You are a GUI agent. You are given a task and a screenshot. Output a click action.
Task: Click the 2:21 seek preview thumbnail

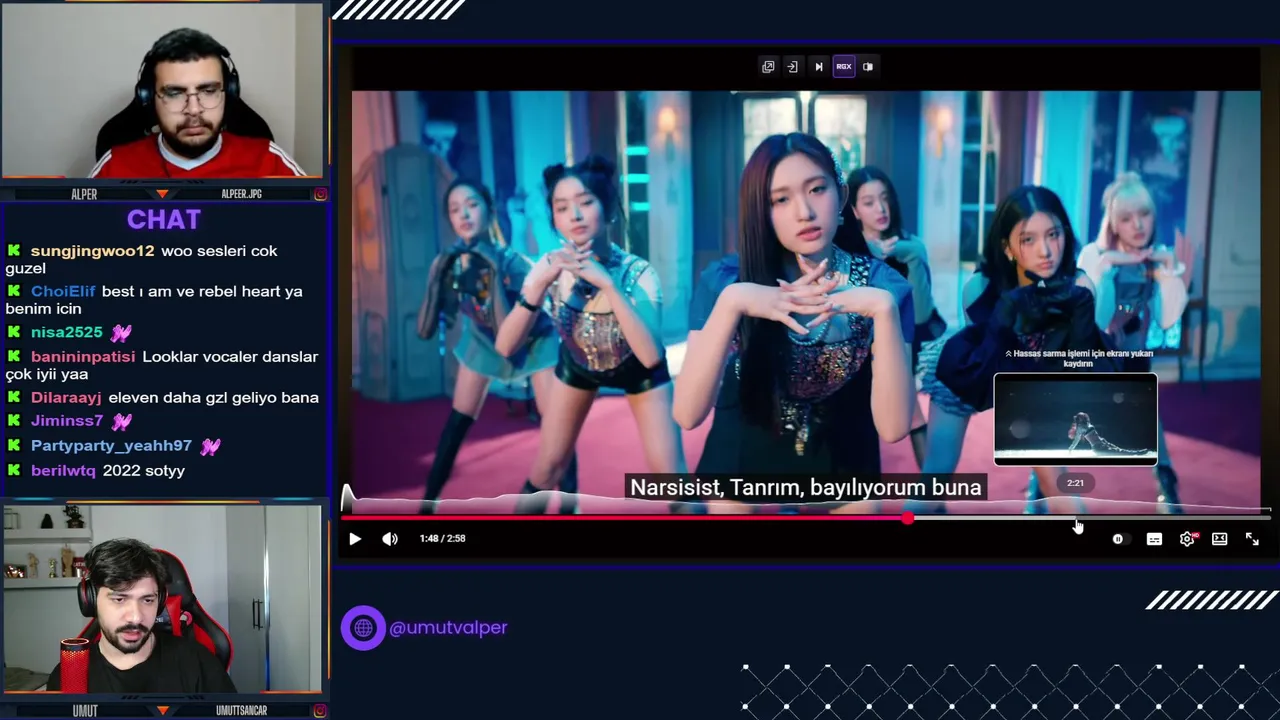(1075, 420)
